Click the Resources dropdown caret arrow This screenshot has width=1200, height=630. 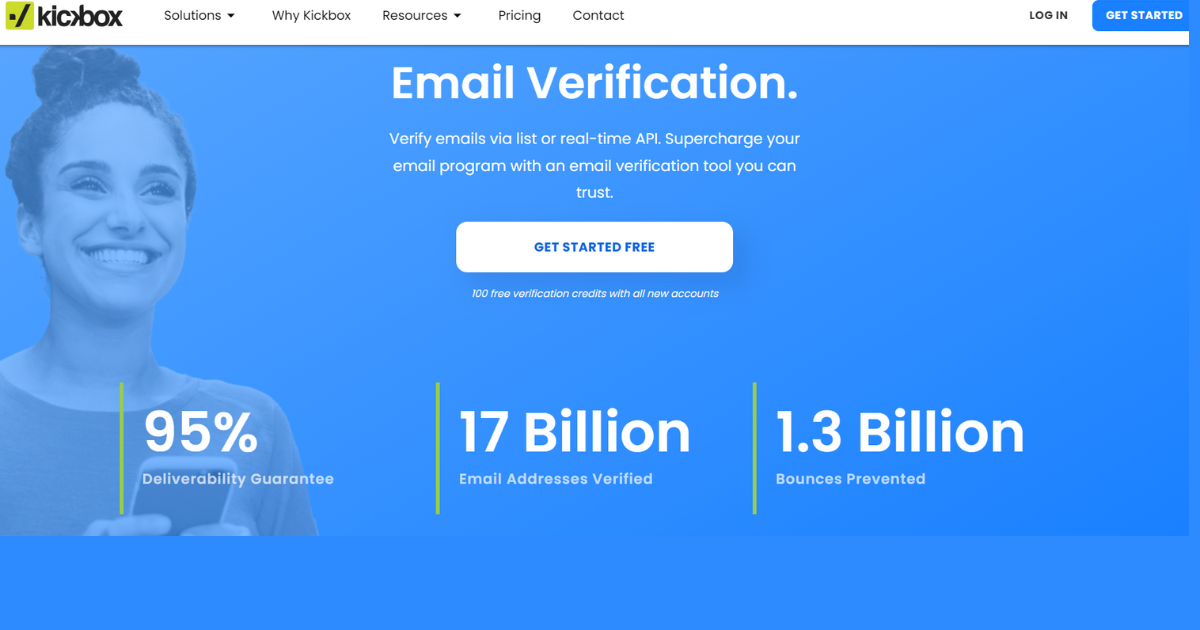457,16
